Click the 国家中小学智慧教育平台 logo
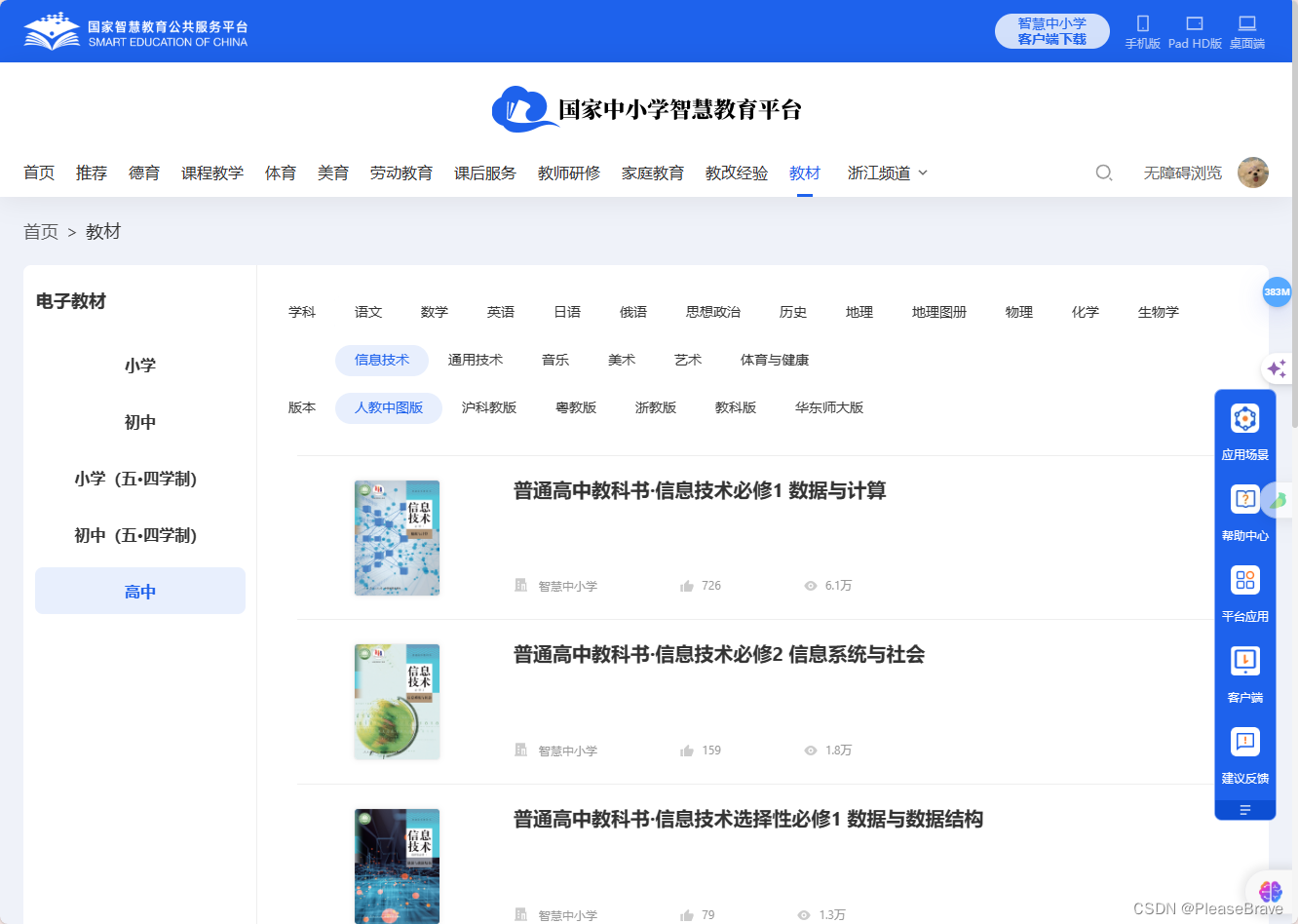Screen dimensions: 1298x924 [x=647, y=109]
